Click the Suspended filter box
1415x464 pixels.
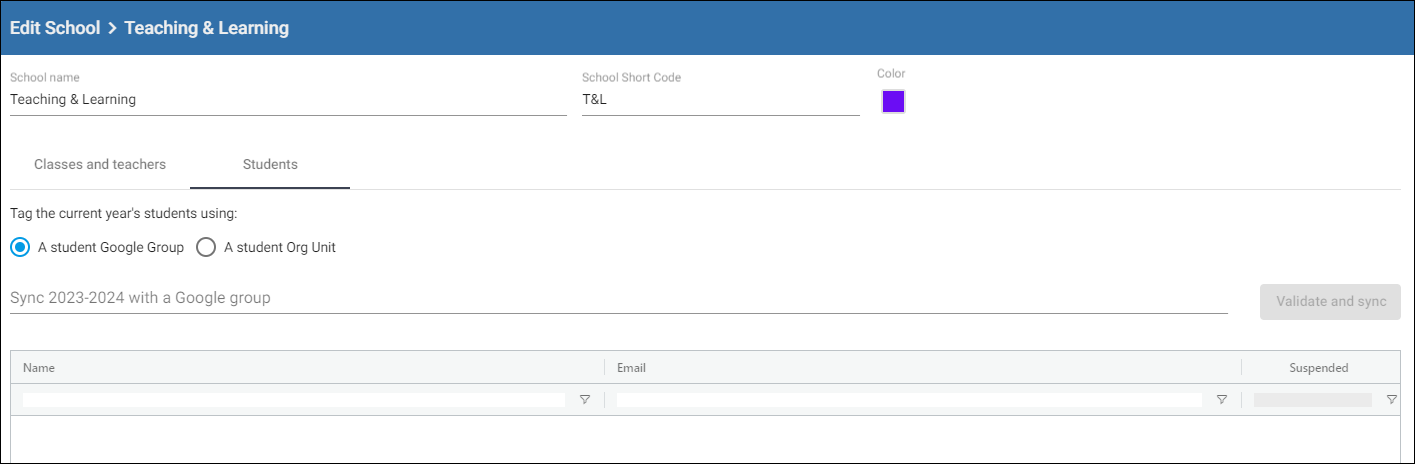point(1313,400)
